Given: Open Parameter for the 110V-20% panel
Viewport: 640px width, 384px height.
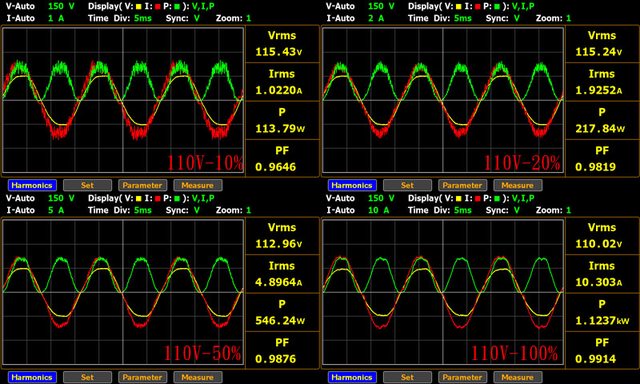Looking at the screenshot, I should pyautogui.click(x=462, y=185).
